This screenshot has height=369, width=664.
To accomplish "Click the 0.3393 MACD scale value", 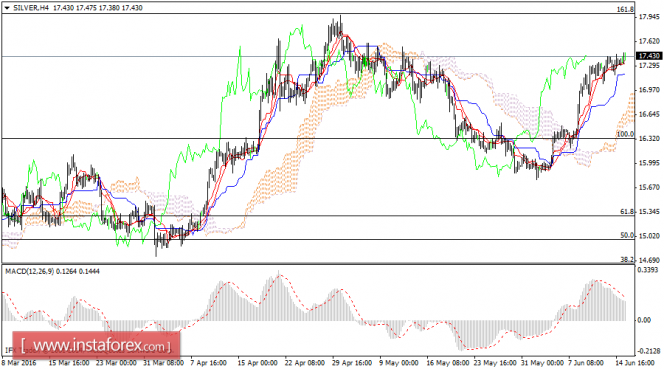I will [649, 270].
